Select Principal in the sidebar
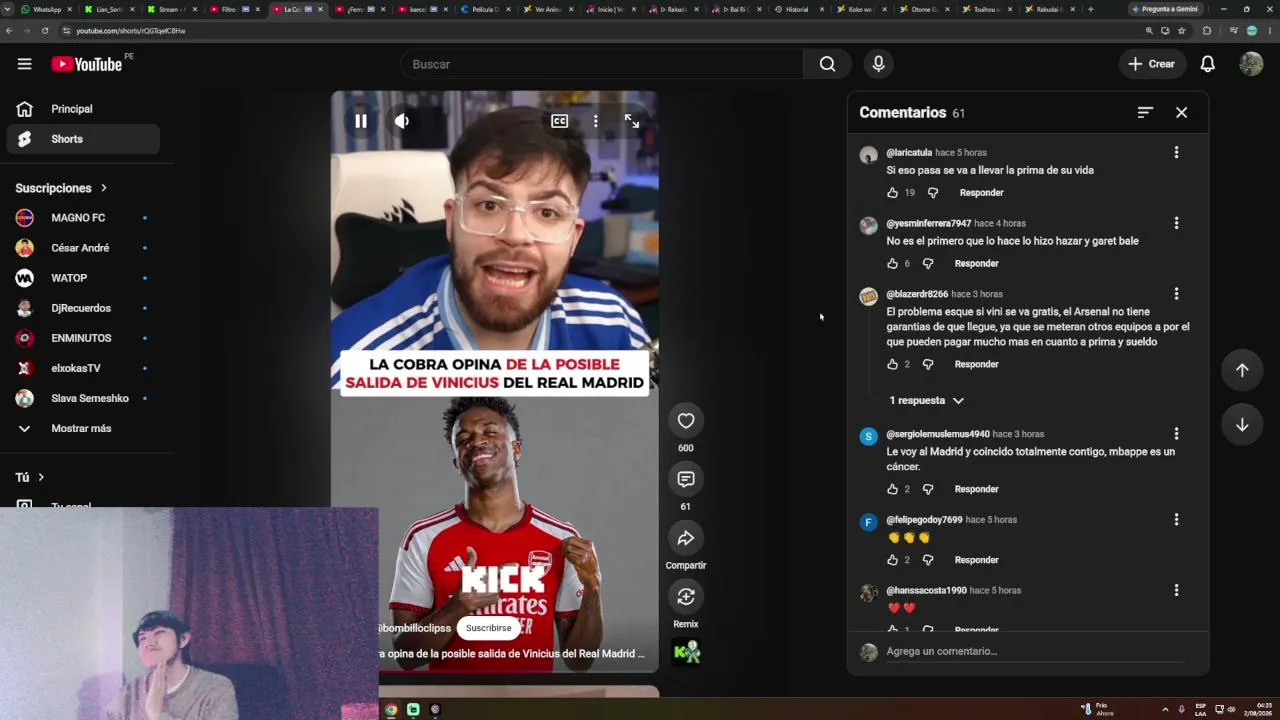Screen dimensions: 1280x720 point(83,109)
